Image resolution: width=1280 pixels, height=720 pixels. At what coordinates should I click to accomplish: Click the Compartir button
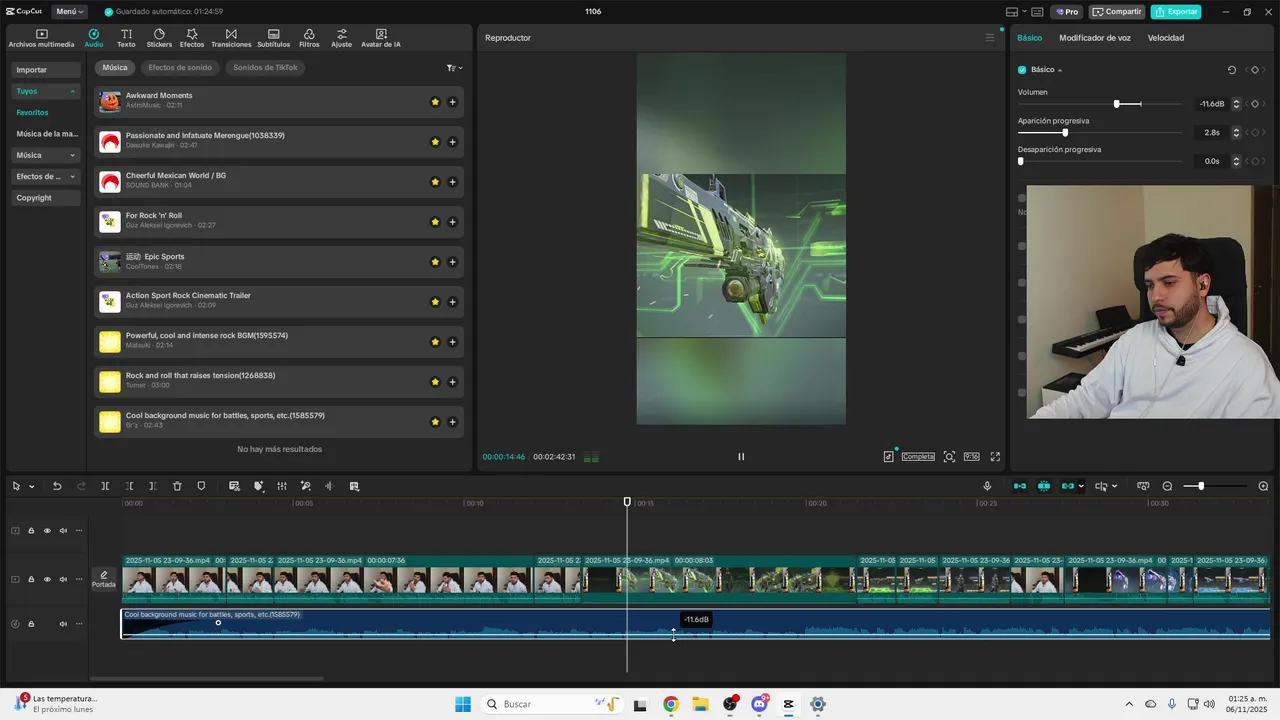tap(1117, 12)
